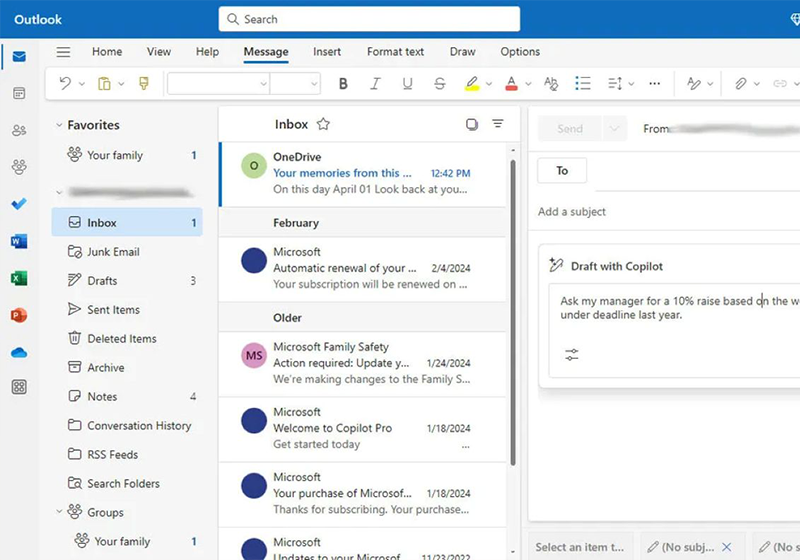This screenshot has height=560, width=800.
Task: Open the People contacts icon
Action: pyautogui.click(x=19, y=131)
